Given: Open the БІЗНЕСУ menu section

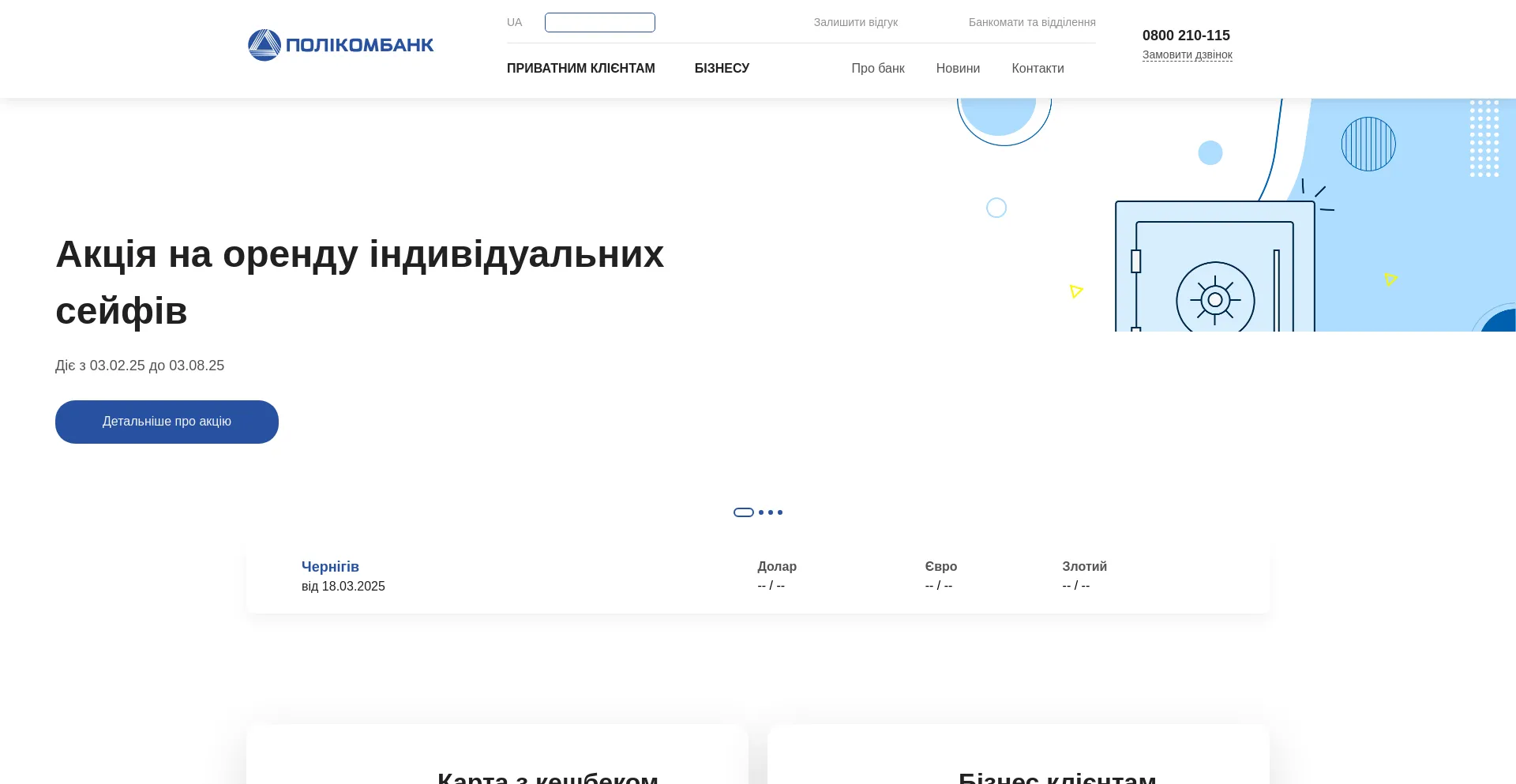Looking at the screenshot, I should pyautogui.click(x=722, y=69).
